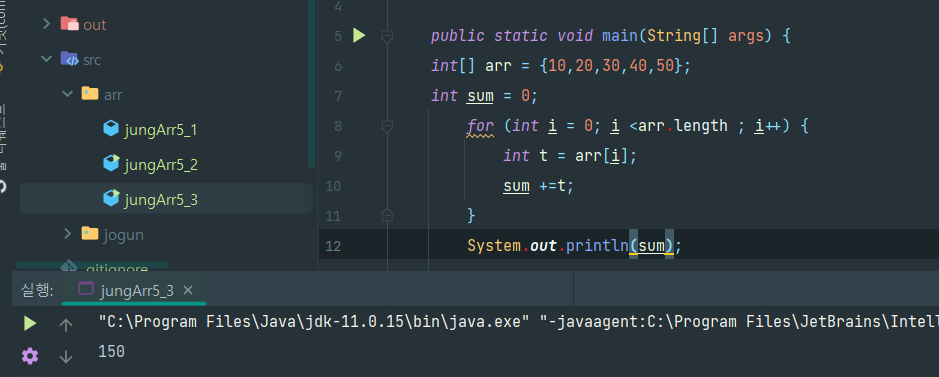Run main via green gutter arrow
Viewport: 939px width, 377px height.
[x=359, y=35]
